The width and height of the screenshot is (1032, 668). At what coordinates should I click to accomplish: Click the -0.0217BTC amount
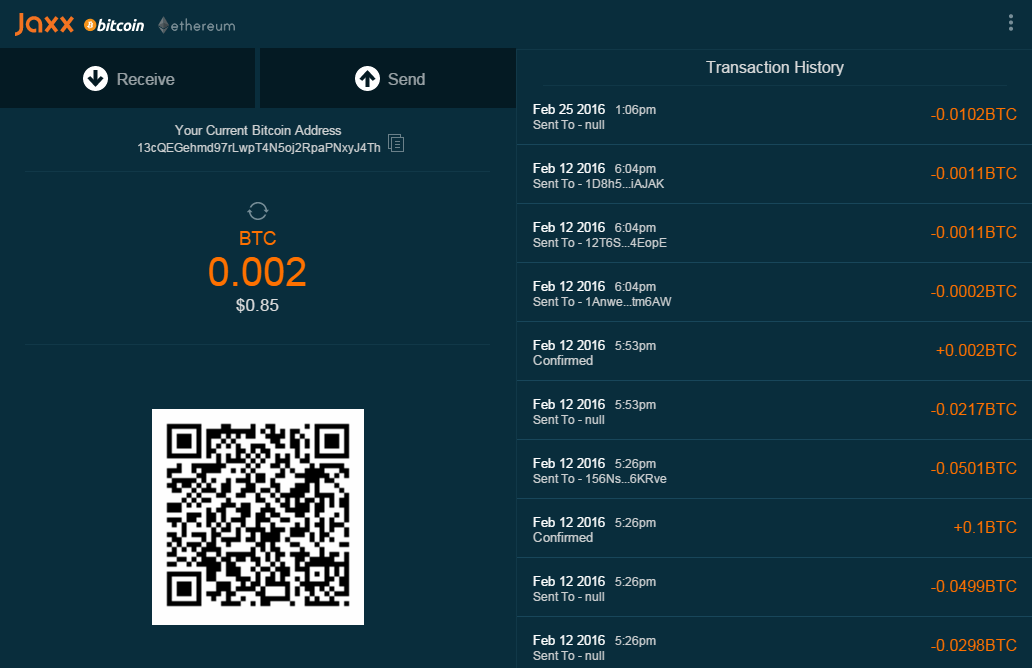[x=973, y=409]
